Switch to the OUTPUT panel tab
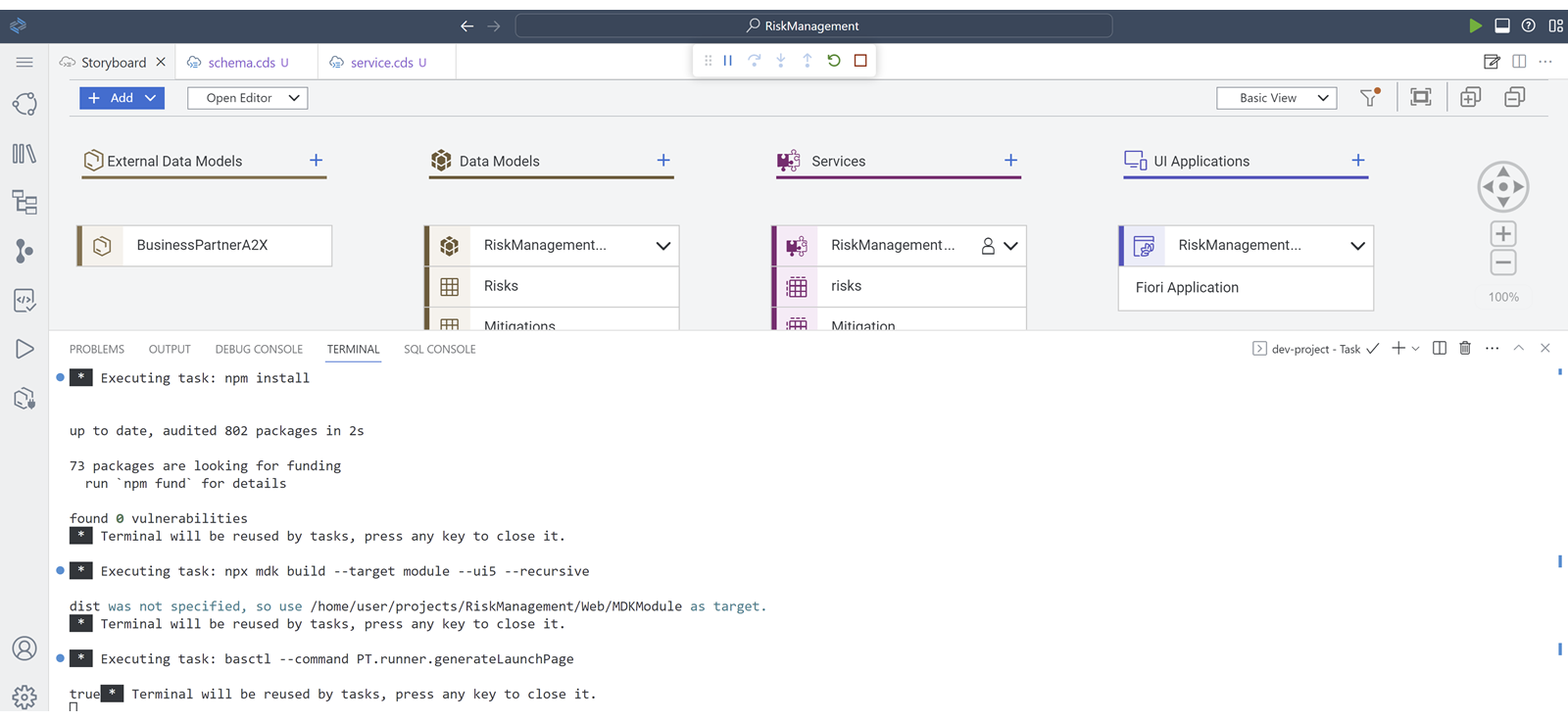The height and width of the screenshot is (721, 1568). tap(170, 350)
